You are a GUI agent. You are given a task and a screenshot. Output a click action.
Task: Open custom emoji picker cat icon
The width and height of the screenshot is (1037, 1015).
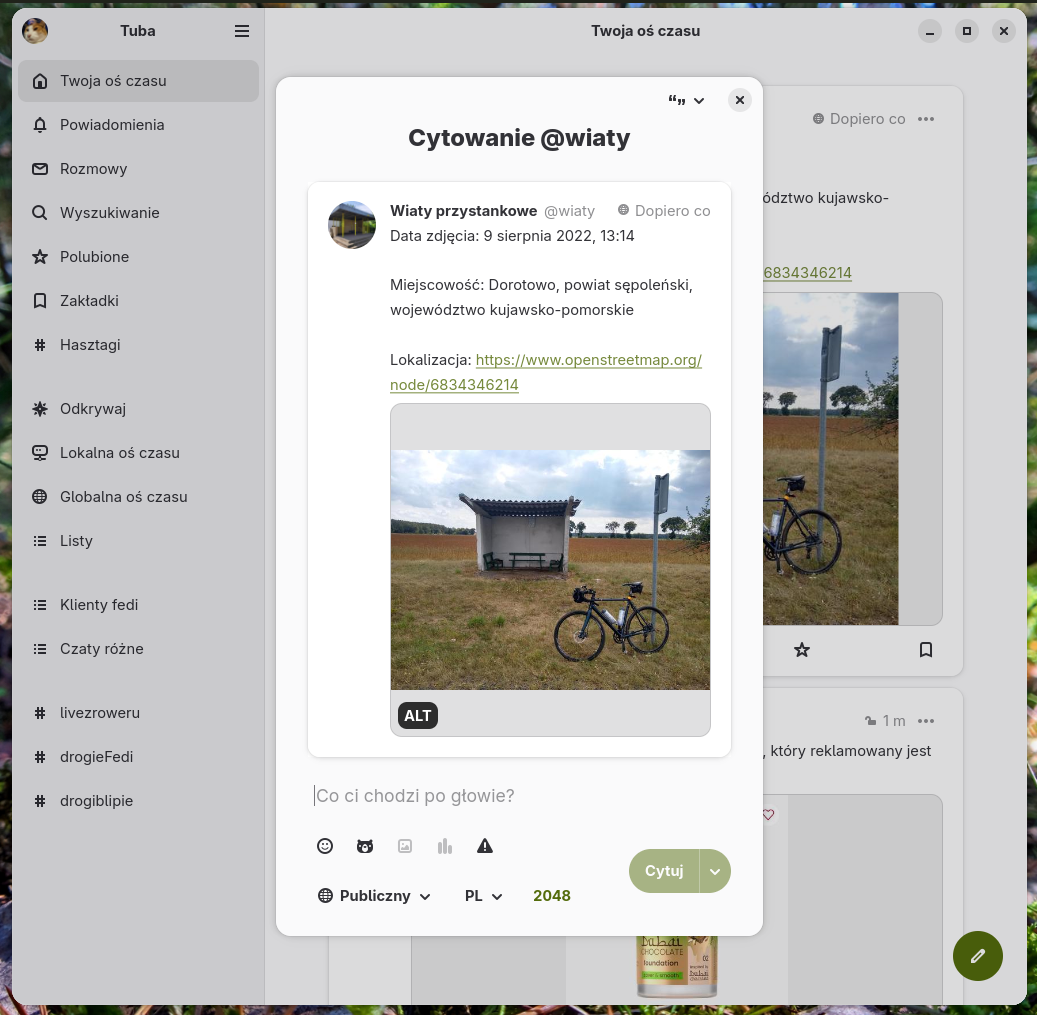[x=365, y=846]
